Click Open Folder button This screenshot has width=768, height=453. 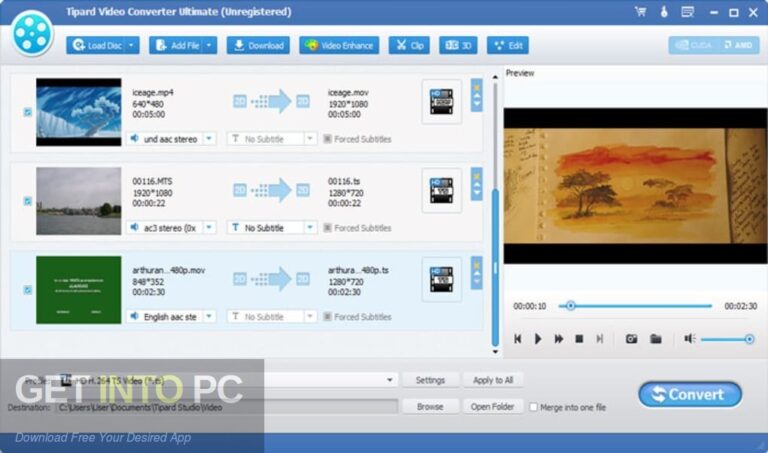pos(493,406)
